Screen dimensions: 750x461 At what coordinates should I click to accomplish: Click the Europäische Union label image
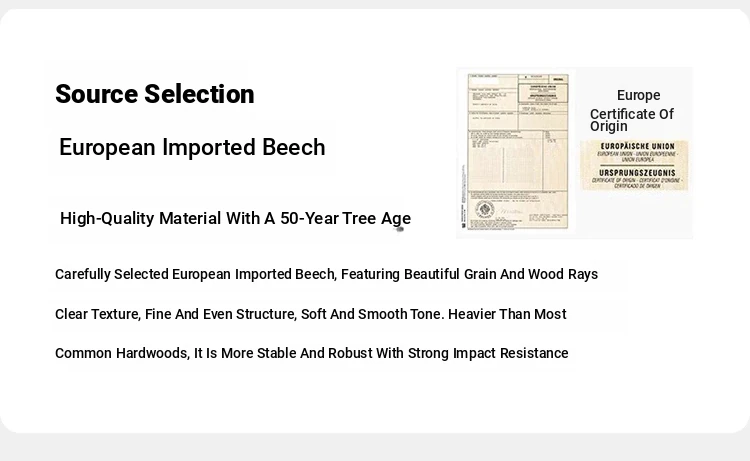pyautogui.click(x=634, y=165)
